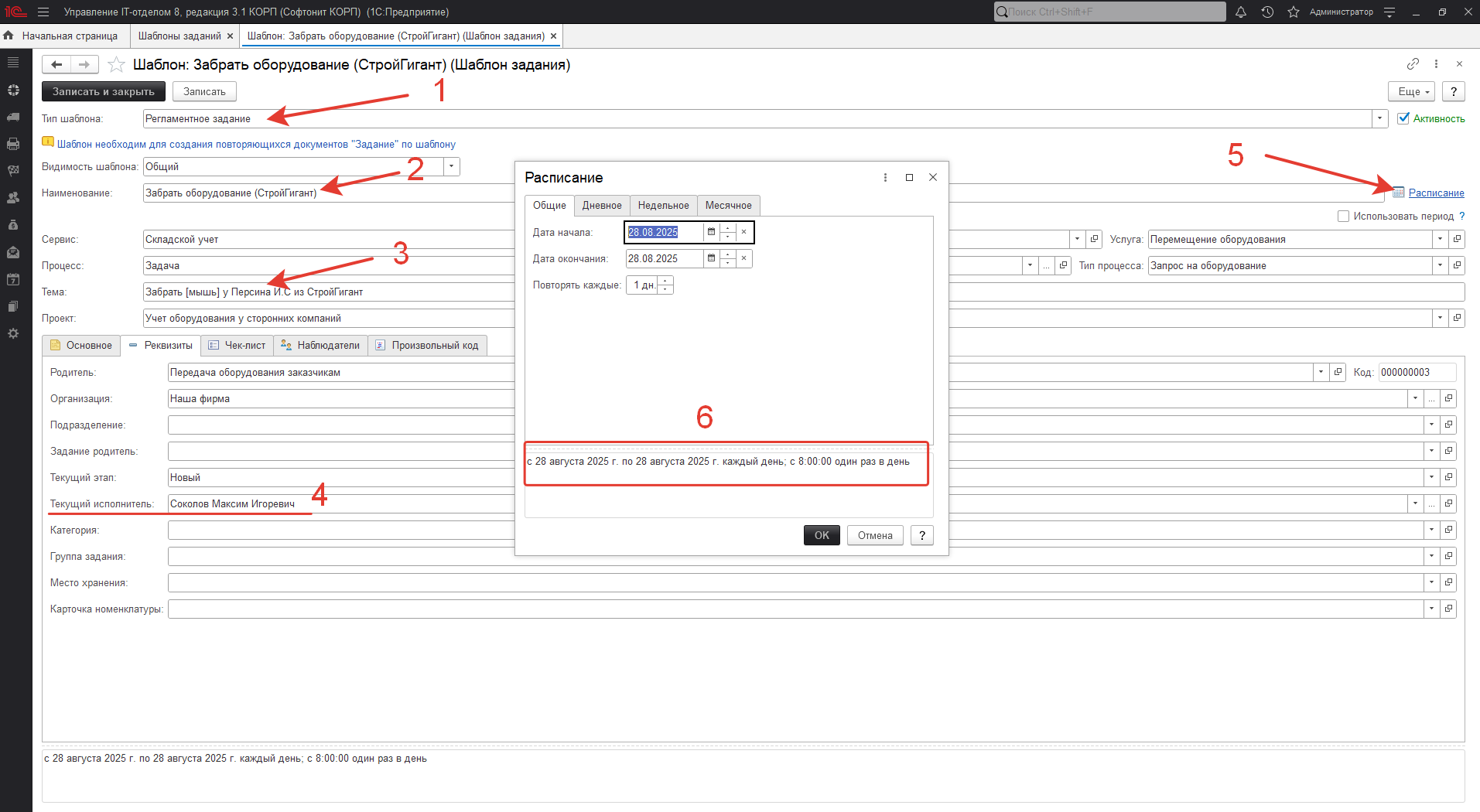Click the Повторять каждые stepper
The image size is (1480, 812).
pos(665,285)
